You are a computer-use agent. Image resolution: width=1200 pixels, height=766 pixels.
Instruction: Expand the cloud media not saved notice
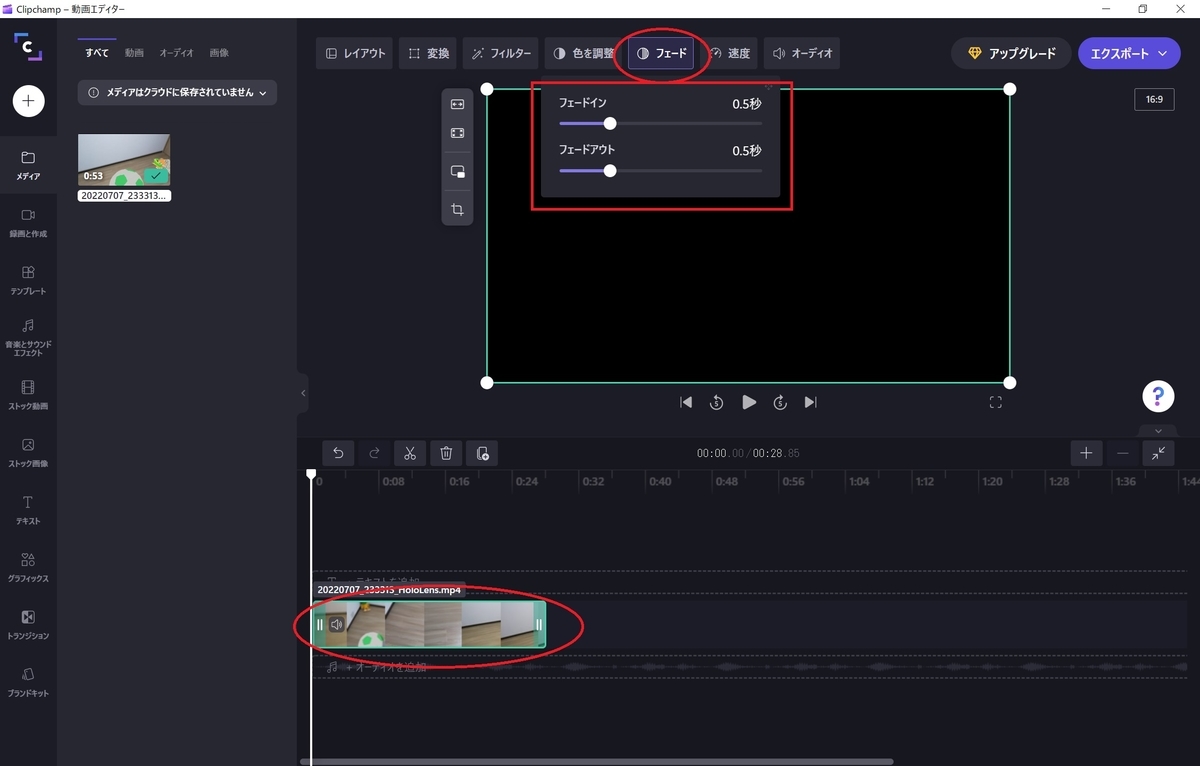[x=178, y=93]
